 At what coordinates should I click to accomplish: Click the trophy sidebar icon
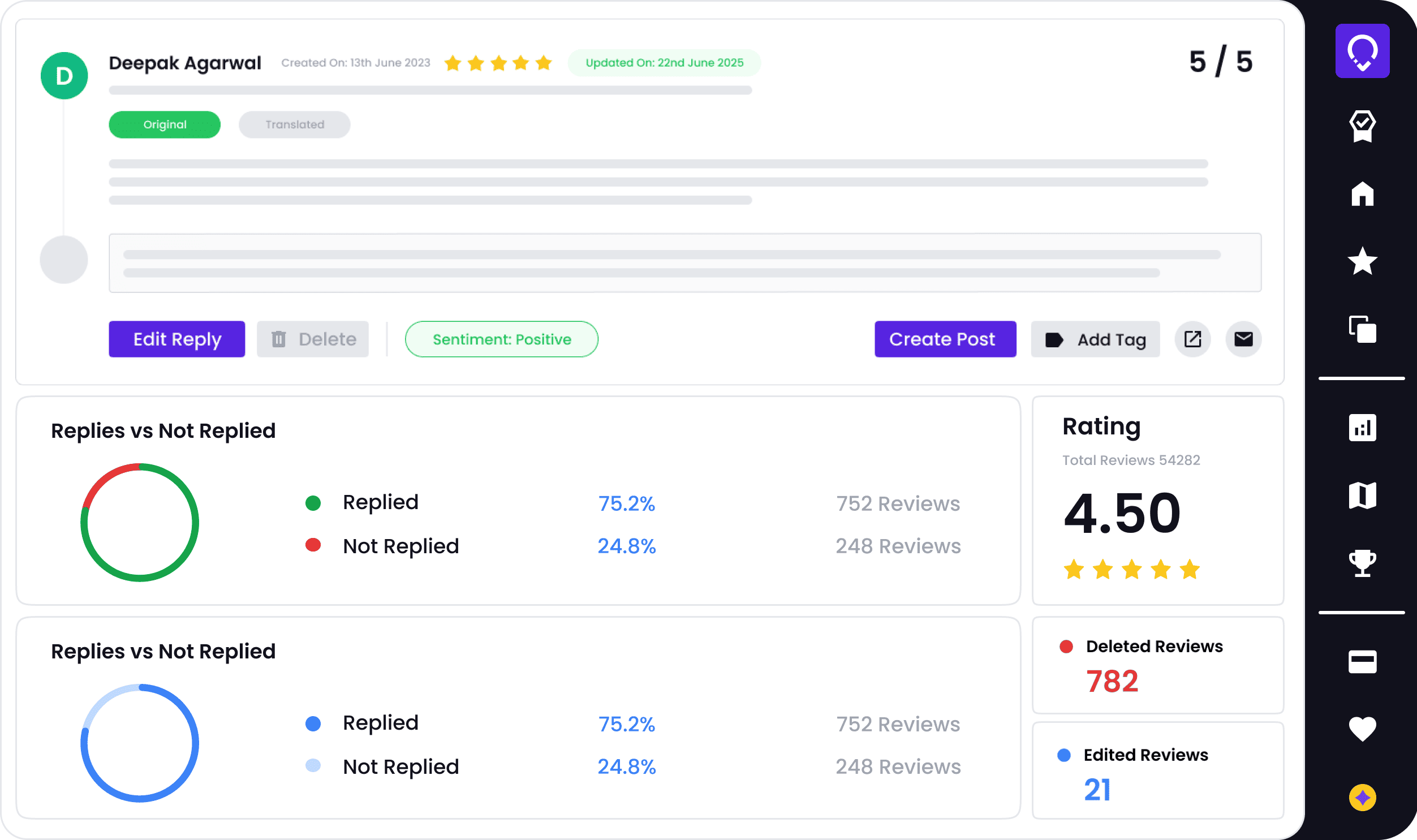pyautogui.click(x=1362, y=563)
